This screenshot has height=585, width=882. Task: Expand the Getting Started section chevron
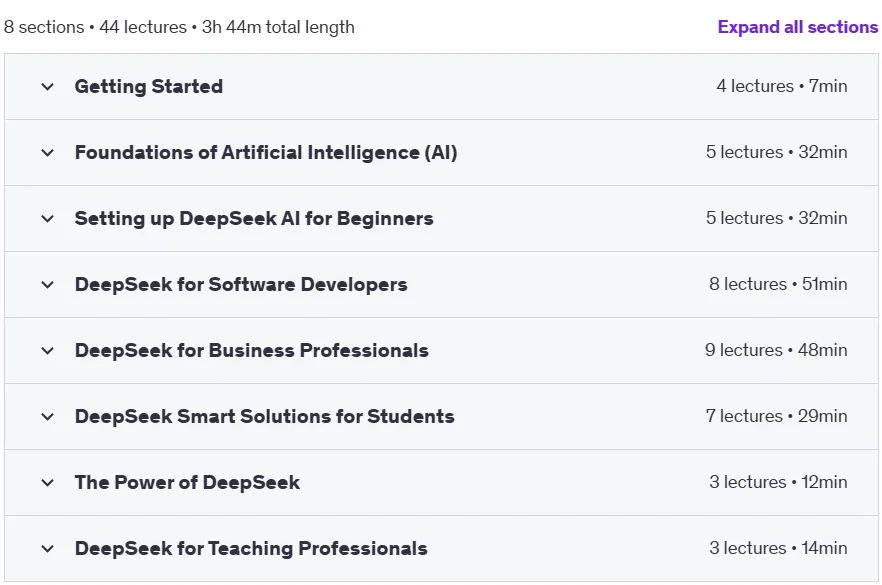point(48,87)
